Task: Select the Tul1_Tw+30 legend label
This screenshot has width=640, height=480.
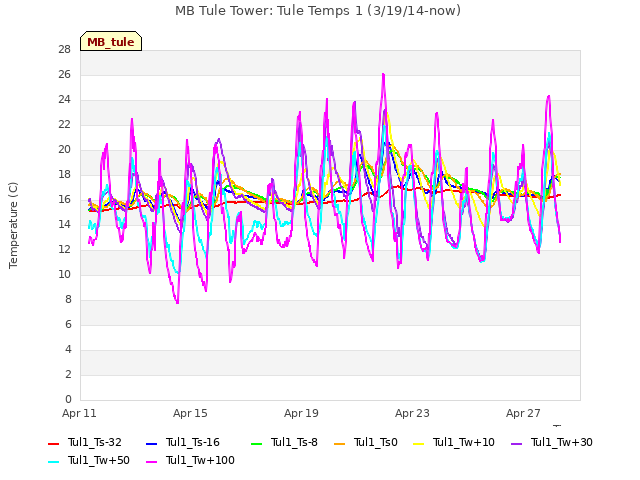Action: tap(562, 442)
